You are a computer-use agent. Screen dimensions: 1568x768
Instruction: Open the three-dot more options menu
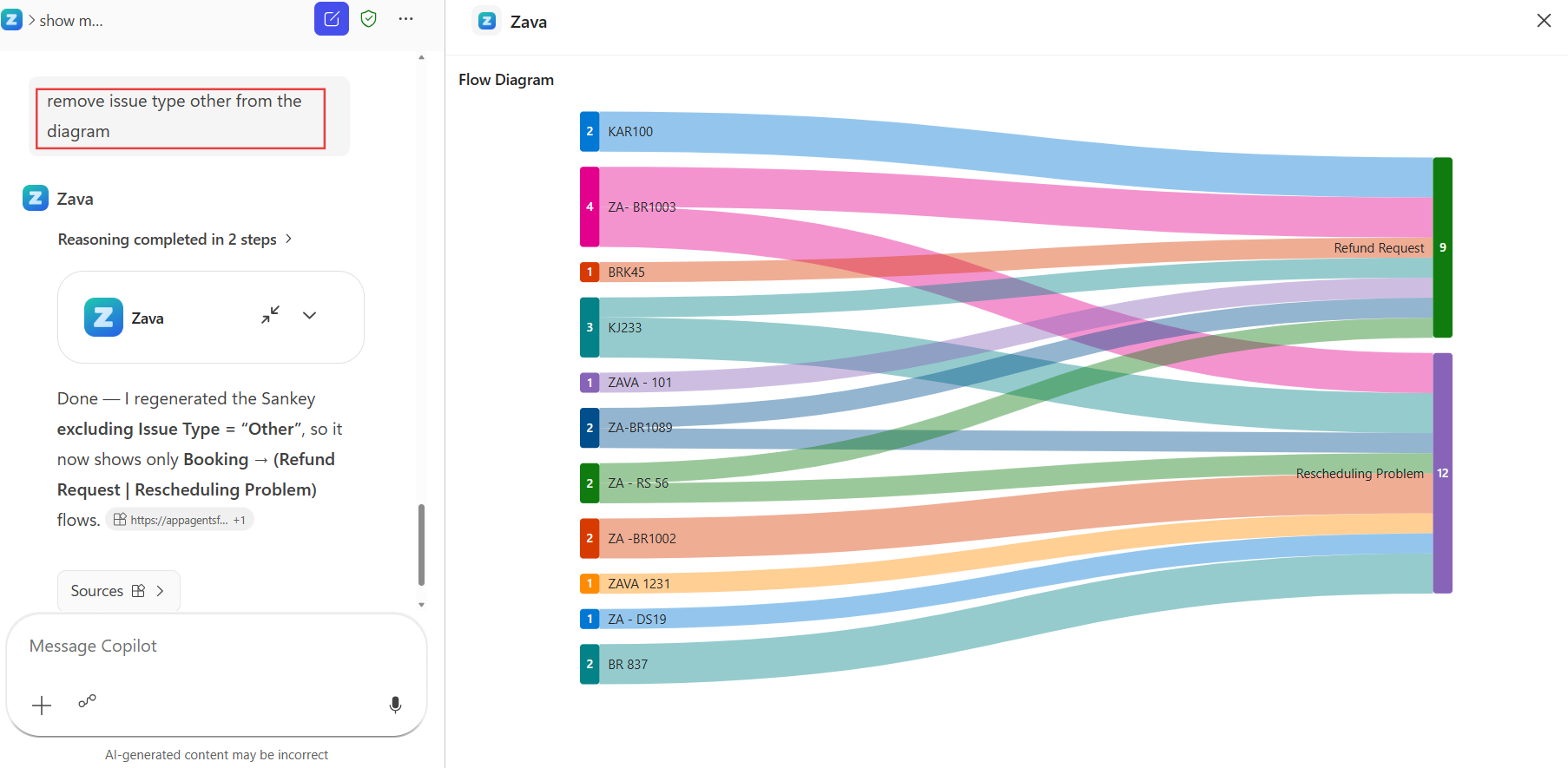(x=405, y=19)
